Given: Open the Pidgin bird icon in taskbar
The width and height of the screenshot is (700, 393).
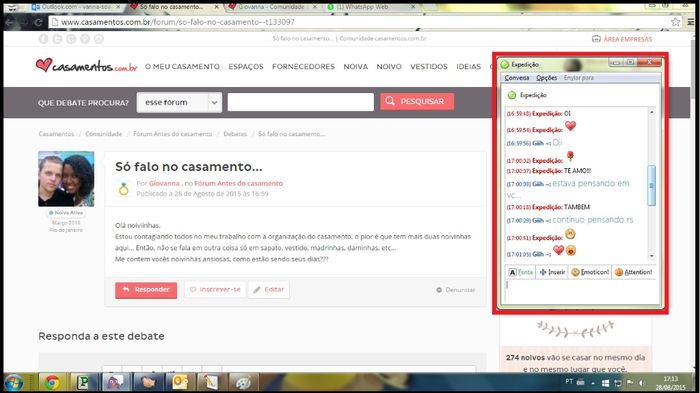Looking at the screenshot, I should point(116,383).
